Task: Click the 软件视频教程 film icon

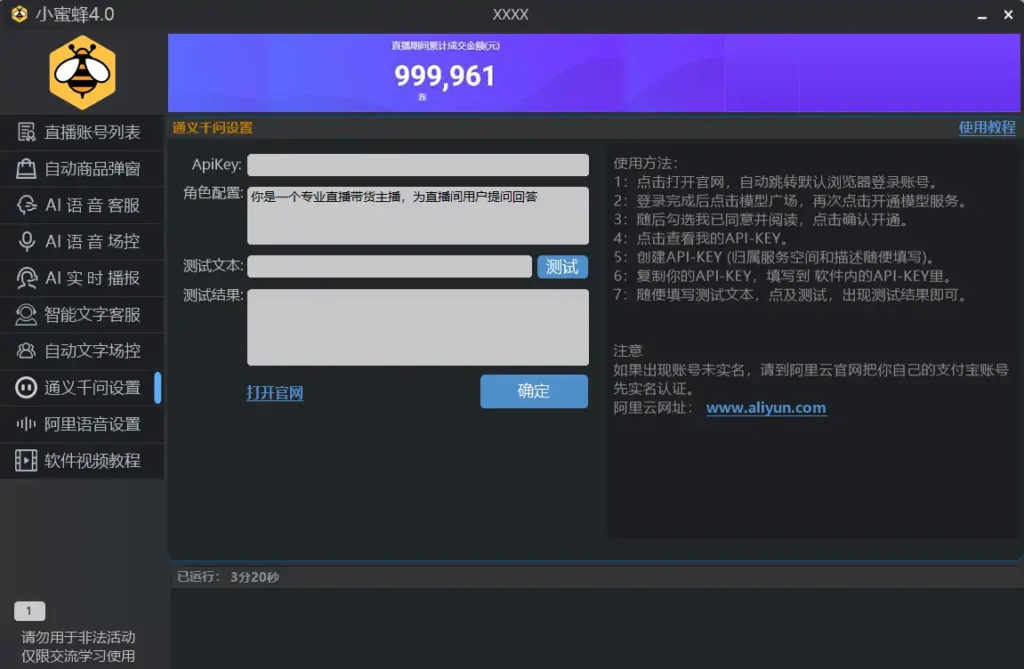Action: [26, 461]
